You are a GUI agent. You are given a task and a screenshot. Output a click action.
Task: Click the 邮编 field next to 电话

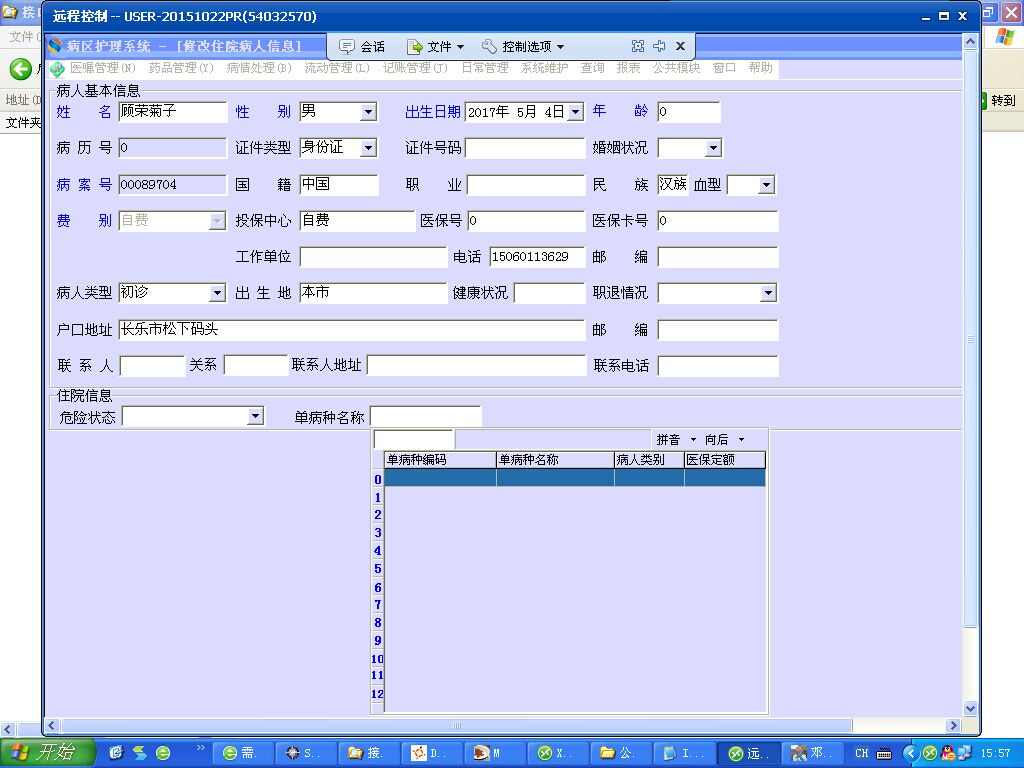point(718,257)
